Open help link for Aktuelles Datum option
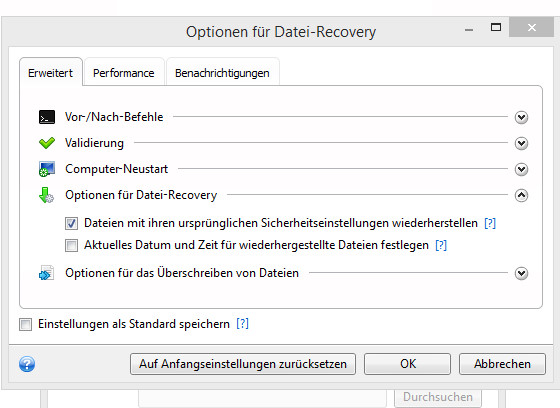The height and width of the screenshot is (408, 560). [441, 245]
